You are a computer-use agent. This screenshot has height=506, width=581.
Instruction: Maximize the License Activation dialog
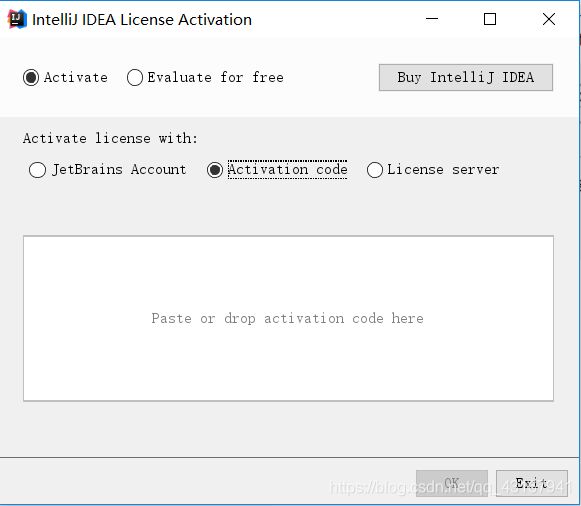(x=490, y=19)
